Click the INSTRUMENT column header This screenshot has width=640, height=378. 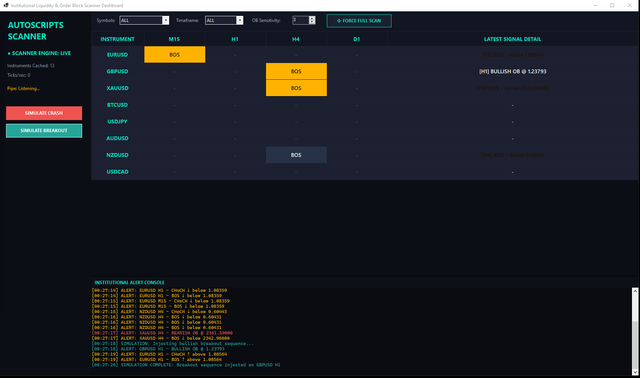pyautogui.click(x=118, y=39)
